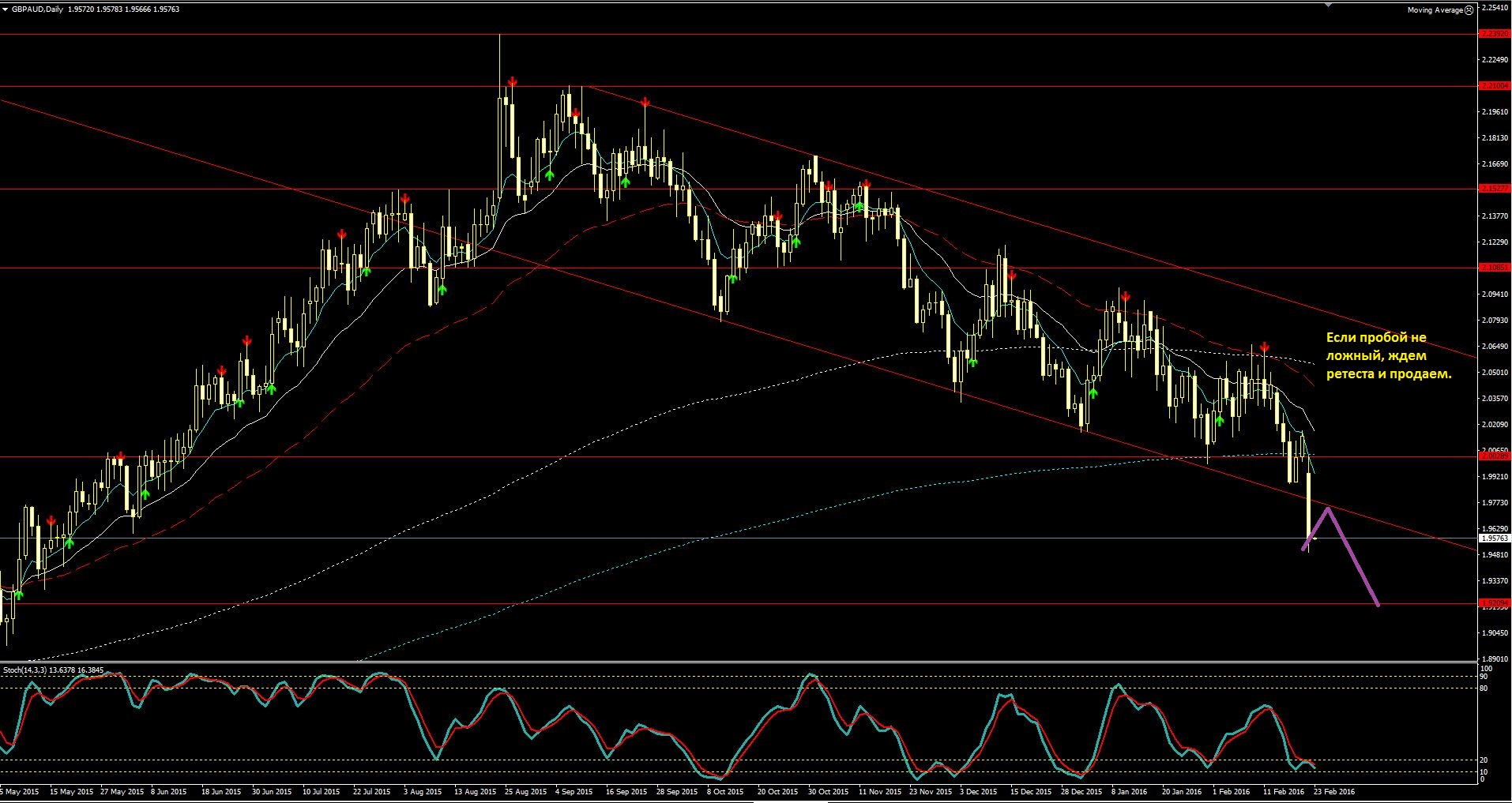The height and width of the screenshot is (803, 1512).
Task: Click the 1.94810 value on the price scale
Action: (x=1496, y=555)
